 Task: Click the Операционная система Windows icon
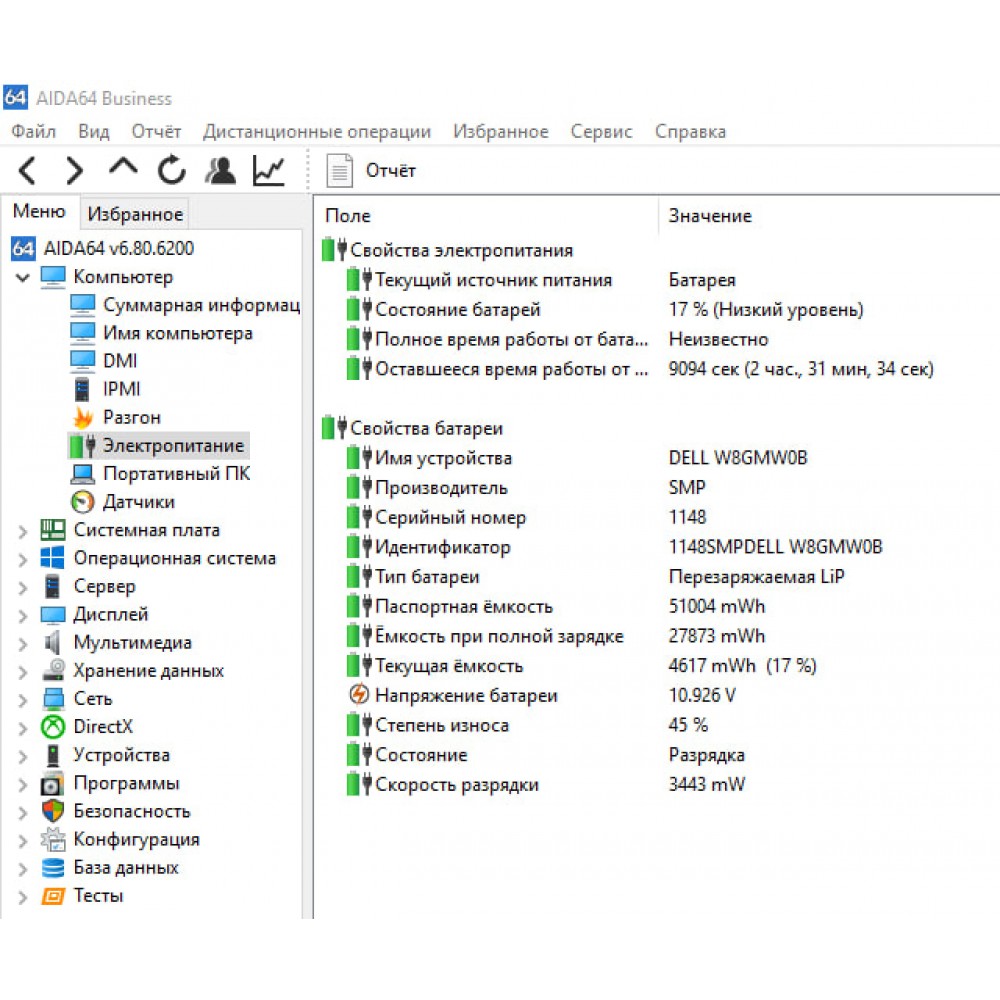pos(52,558)
